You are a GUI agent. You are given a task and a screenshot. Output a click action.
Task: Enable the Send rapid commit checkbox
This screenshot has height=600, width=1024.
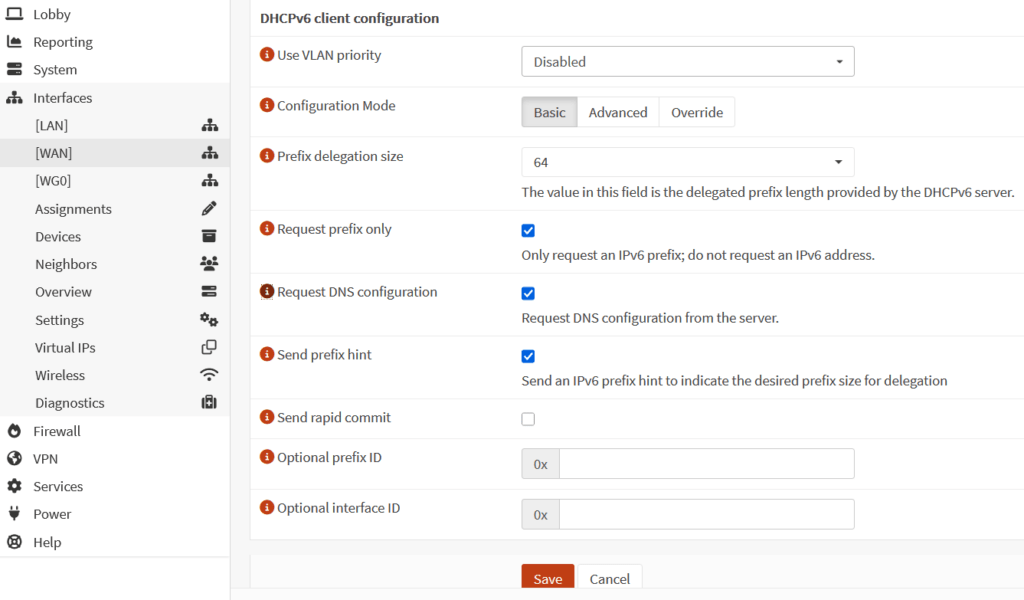pos(528,419)
